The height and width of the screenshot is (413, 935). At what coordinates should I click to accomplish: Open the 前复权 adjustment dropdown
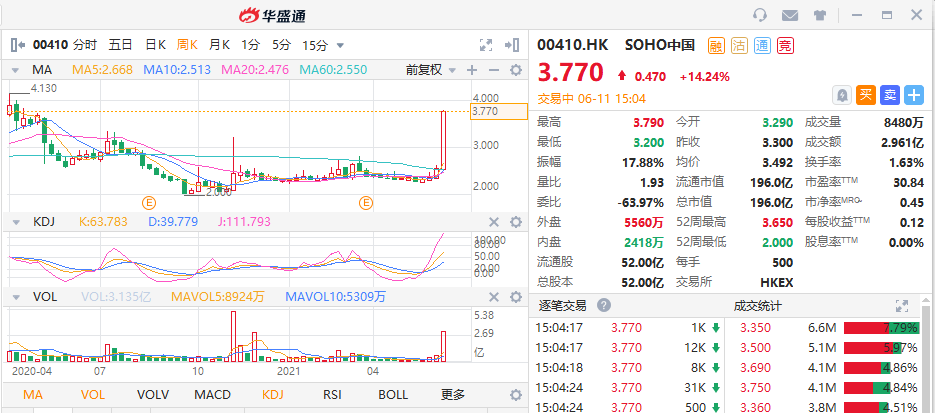coord(451,70)
